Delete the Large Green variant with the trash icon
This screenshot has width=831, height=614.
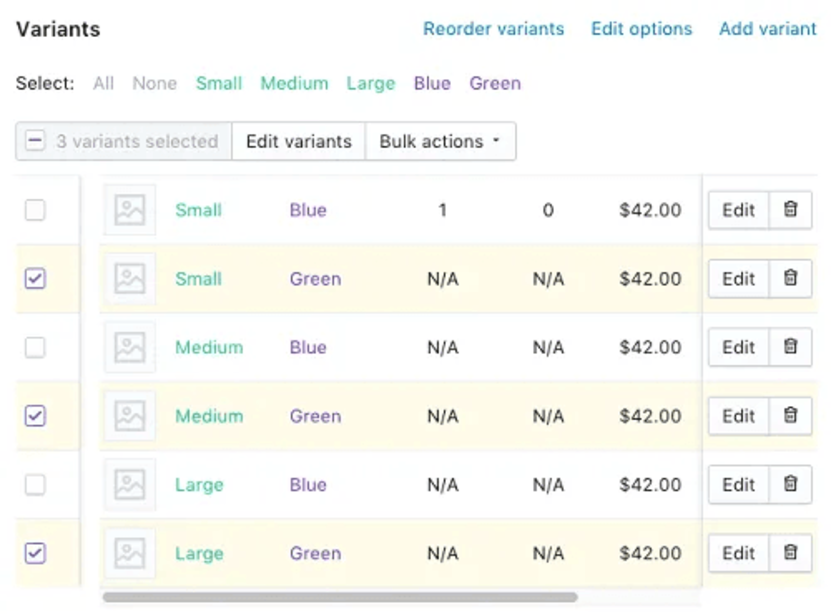(x=789, y=553)
